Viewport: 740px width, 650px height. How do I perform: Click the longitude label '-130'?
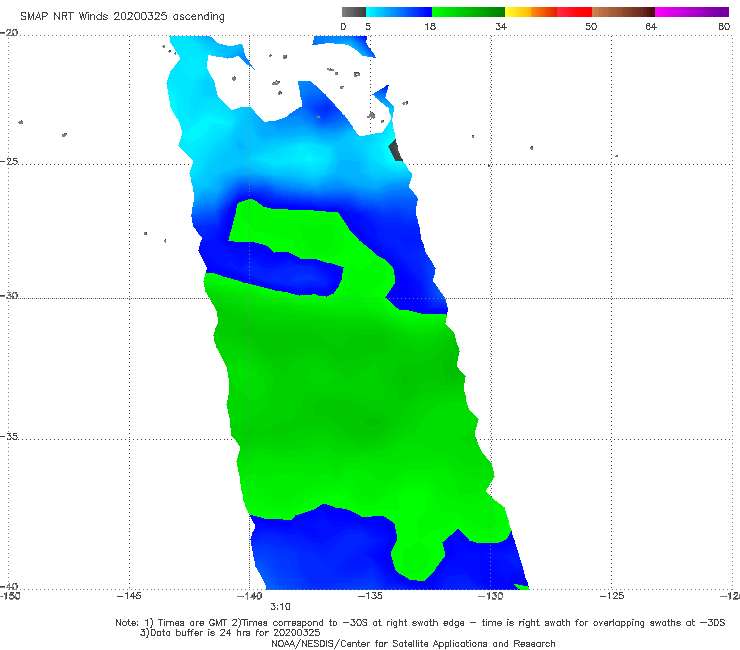click(x=490, y=596)
